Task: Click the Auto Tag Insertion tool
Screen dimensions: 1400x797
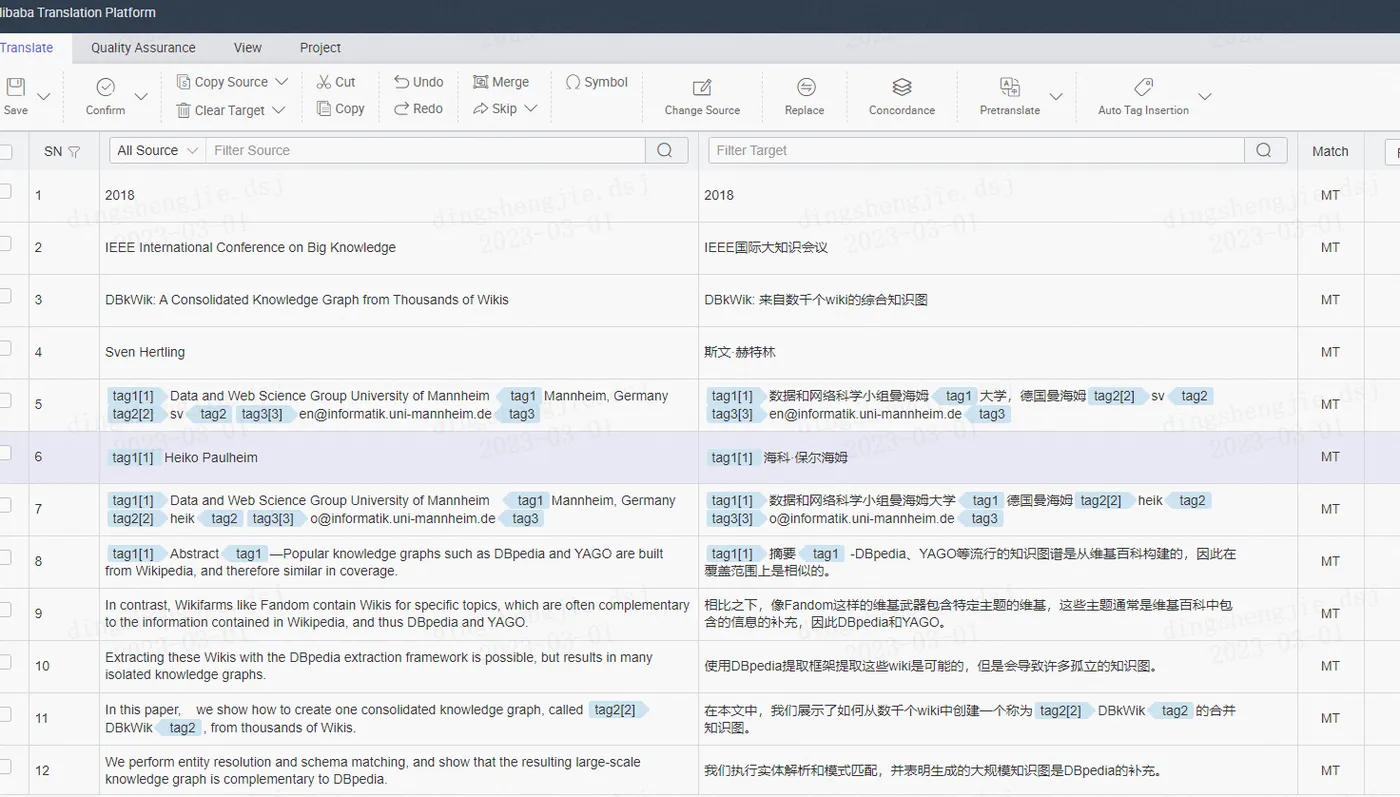Action: [1143, 96]
